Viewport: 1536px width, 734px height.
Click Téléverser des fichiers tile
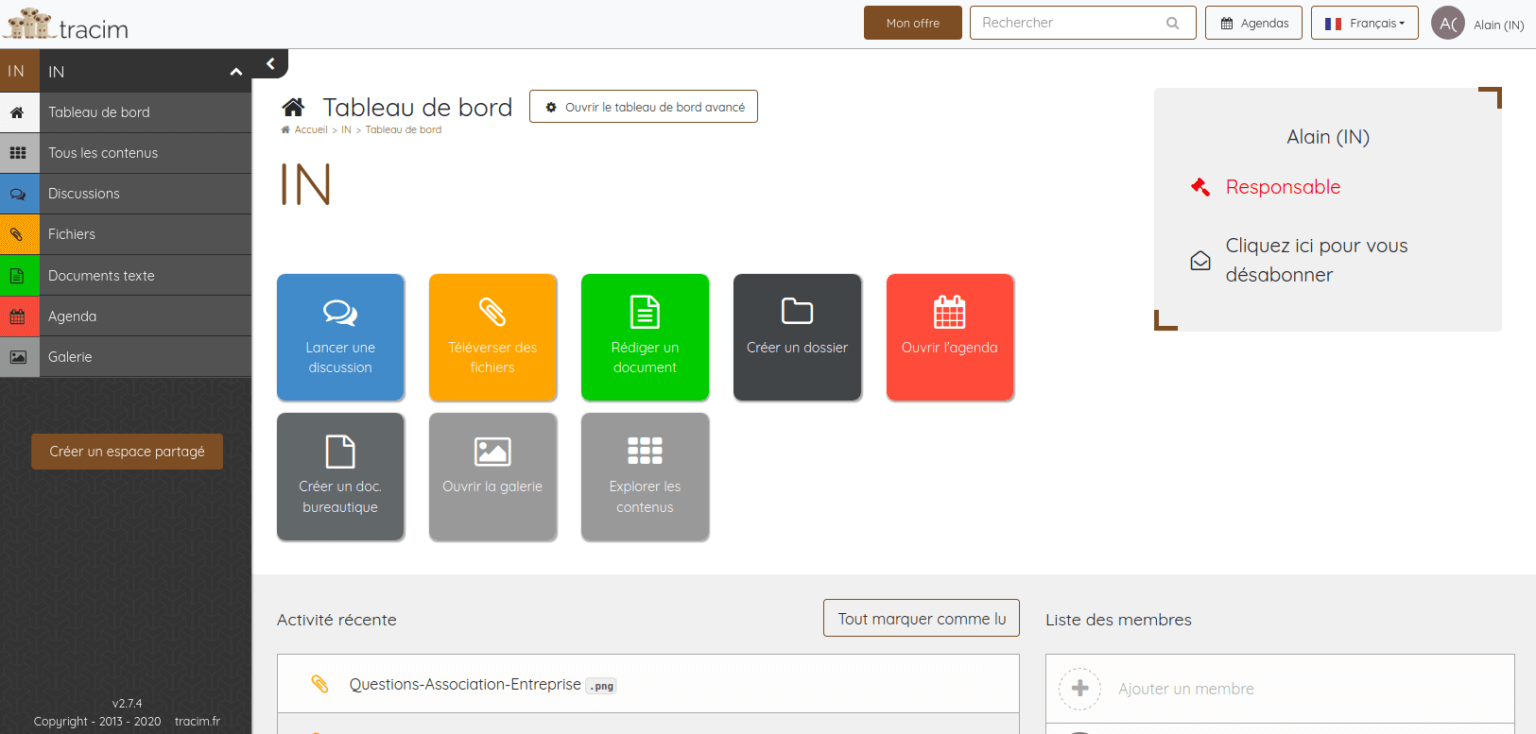coord(493,338)
